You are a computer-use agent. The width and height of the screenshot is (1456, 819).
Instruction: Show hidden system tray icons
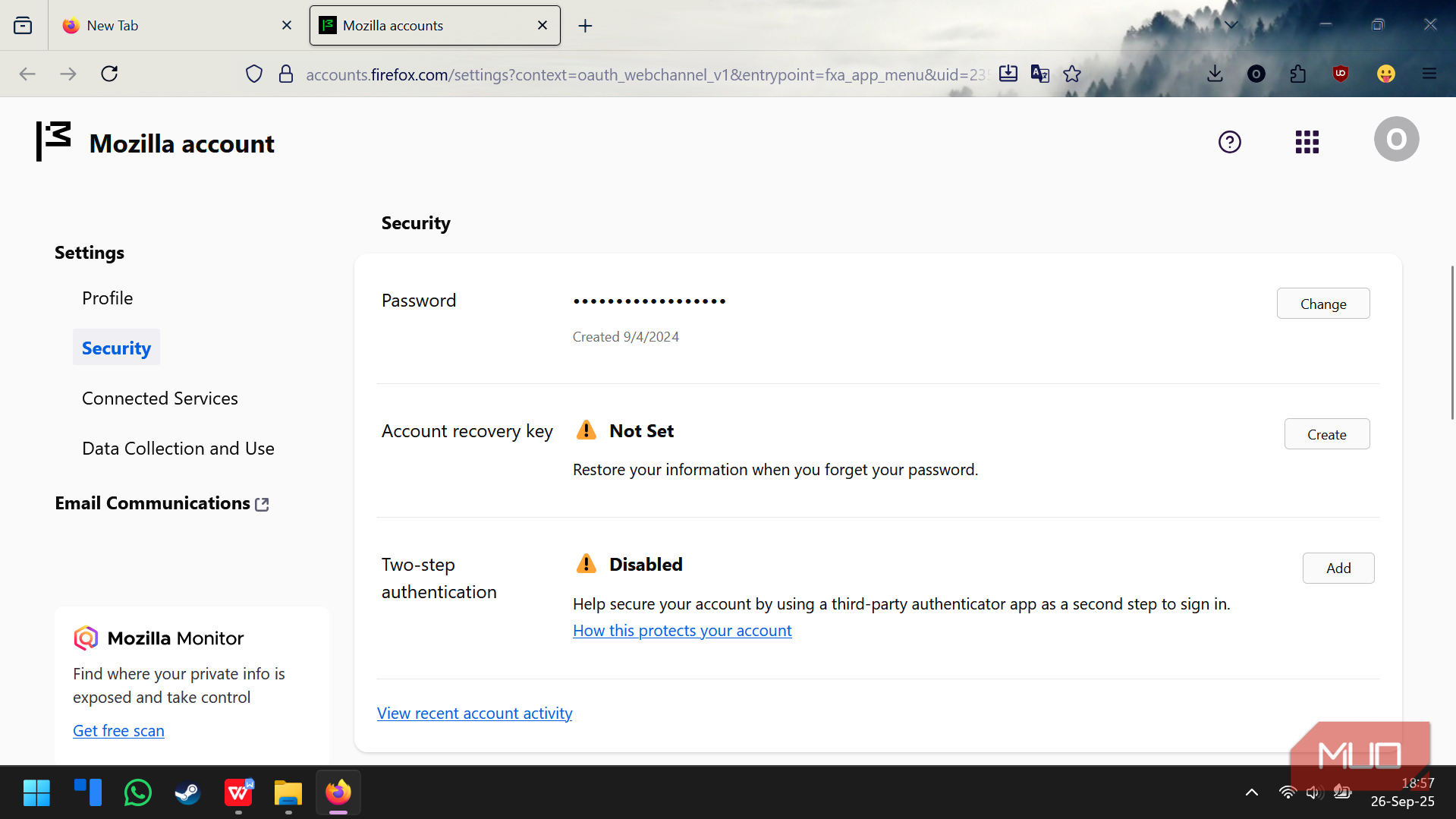click(1252, 792)
